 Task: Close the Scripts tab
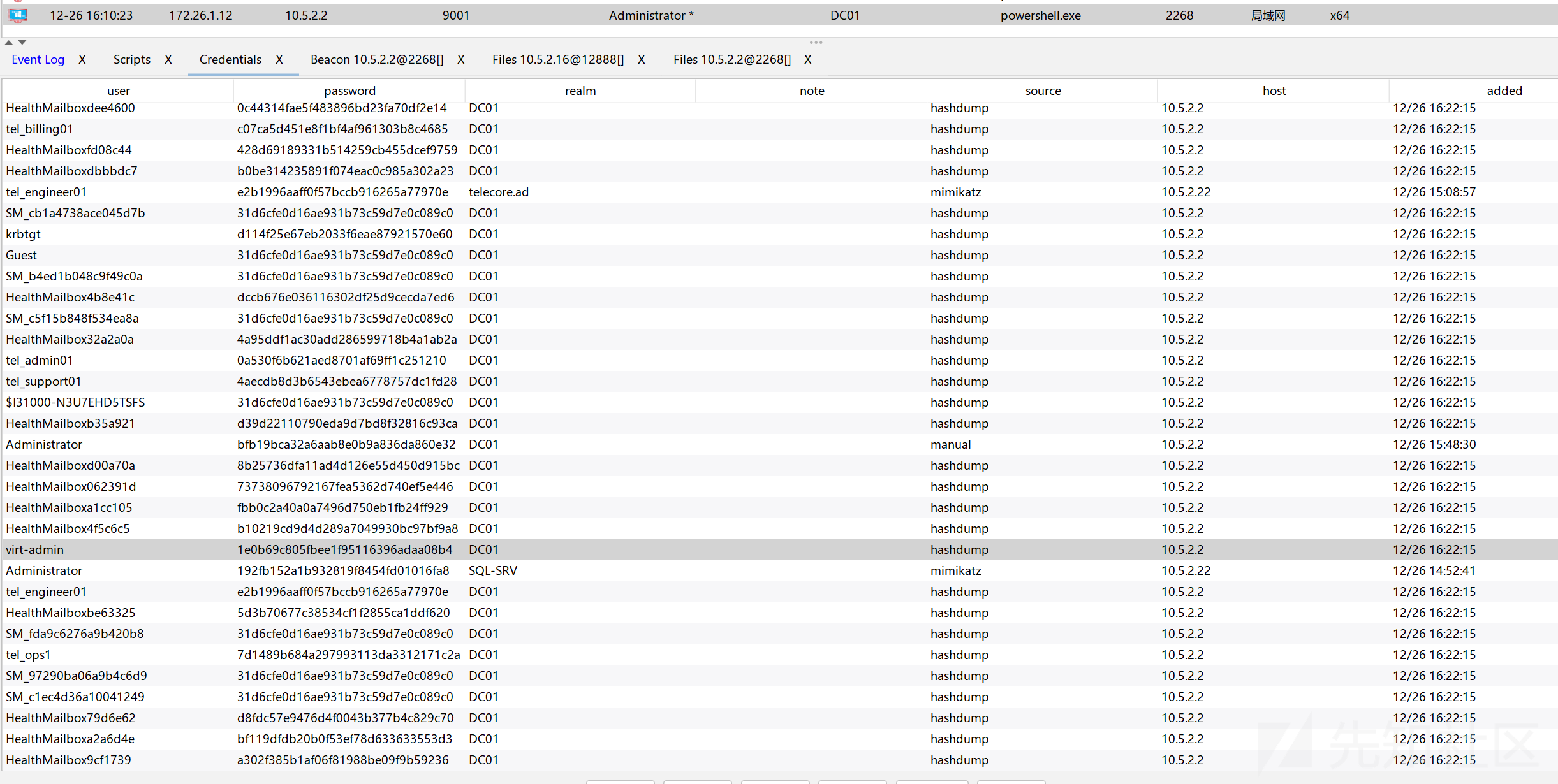[168, 59]
